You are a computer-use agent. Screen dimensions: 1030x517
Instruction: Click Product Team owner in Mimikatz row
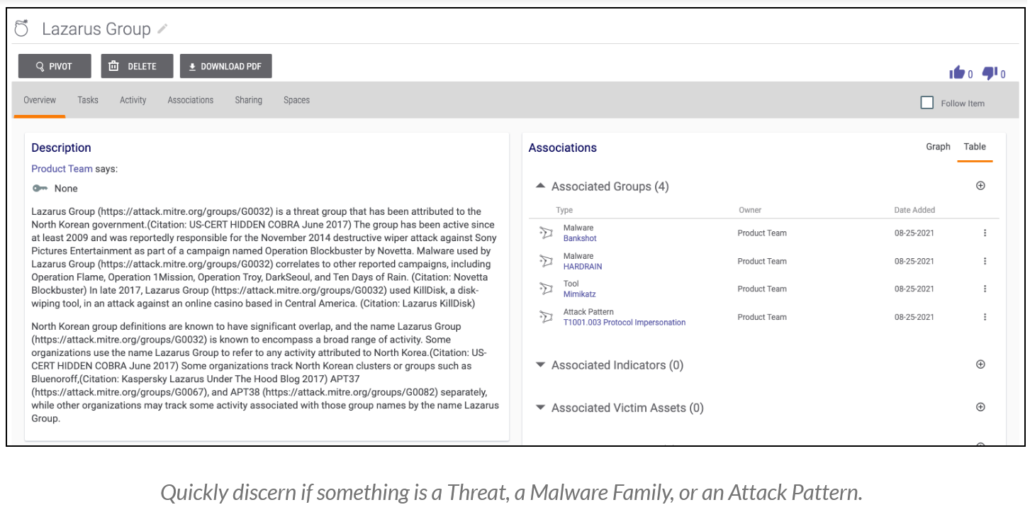tap(761, 289)
